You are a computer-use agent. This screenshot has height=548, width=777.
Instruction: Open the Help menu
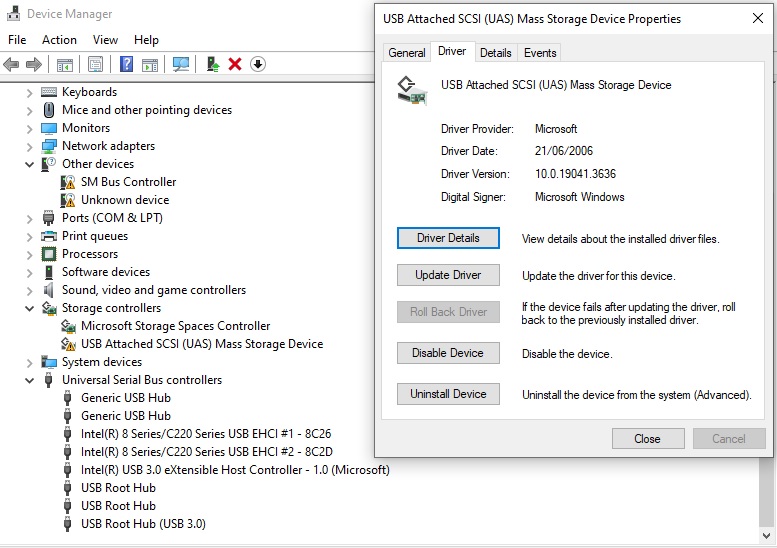pos(146,40)
